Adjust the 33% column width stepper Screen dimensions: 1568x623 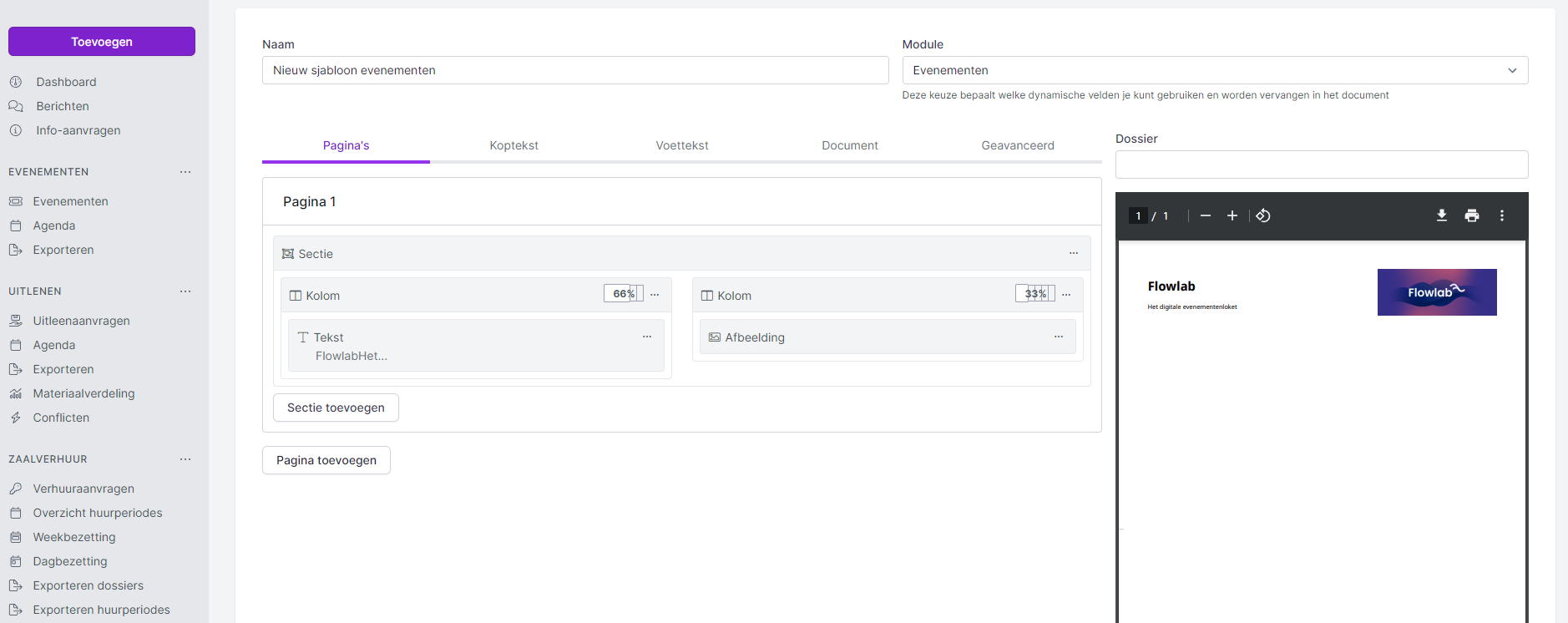pos(1034,294)
